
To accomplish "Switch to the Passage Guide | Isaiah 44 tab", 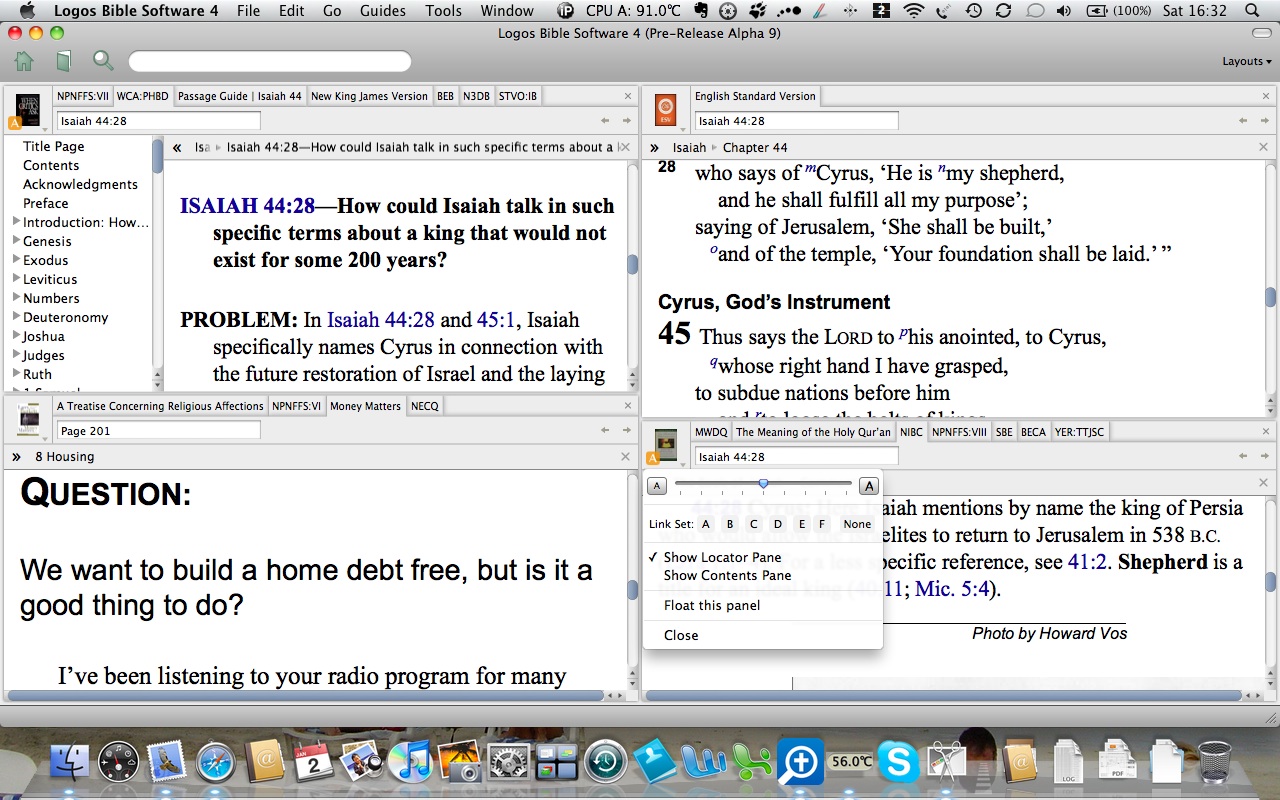I will 240,96.
